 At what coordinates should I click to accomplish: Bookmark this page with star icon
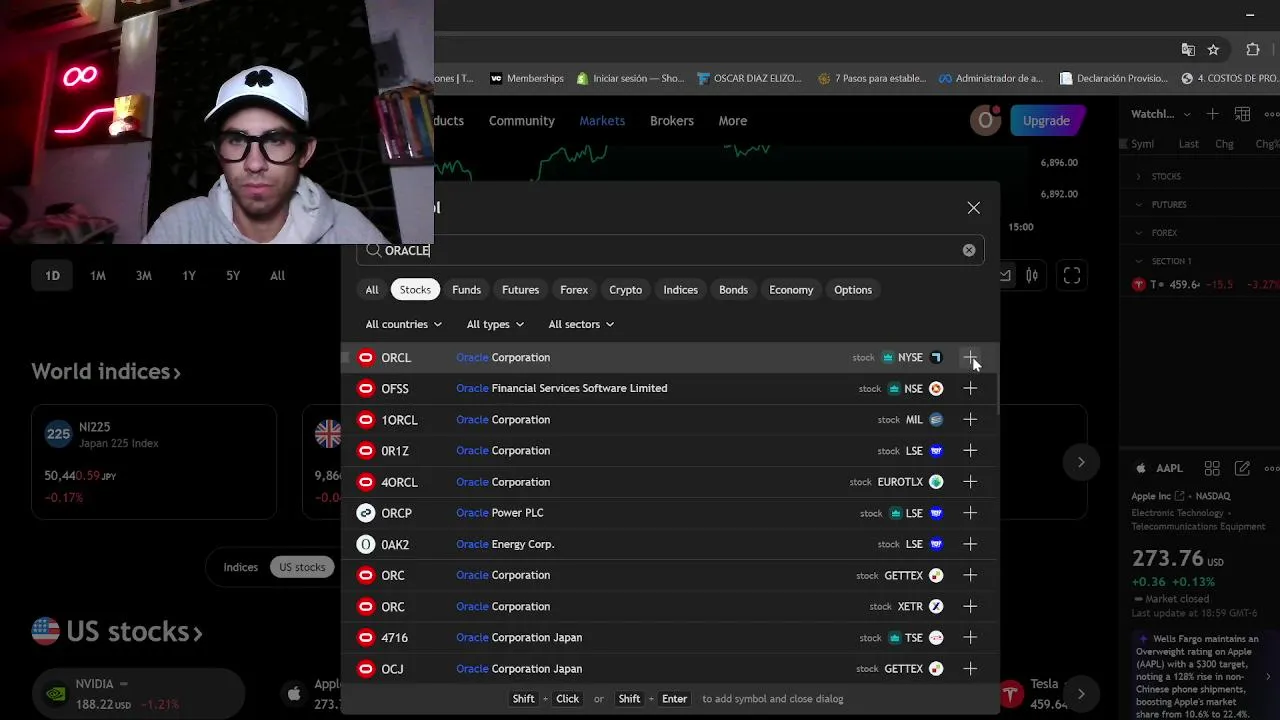[1213, 50]
